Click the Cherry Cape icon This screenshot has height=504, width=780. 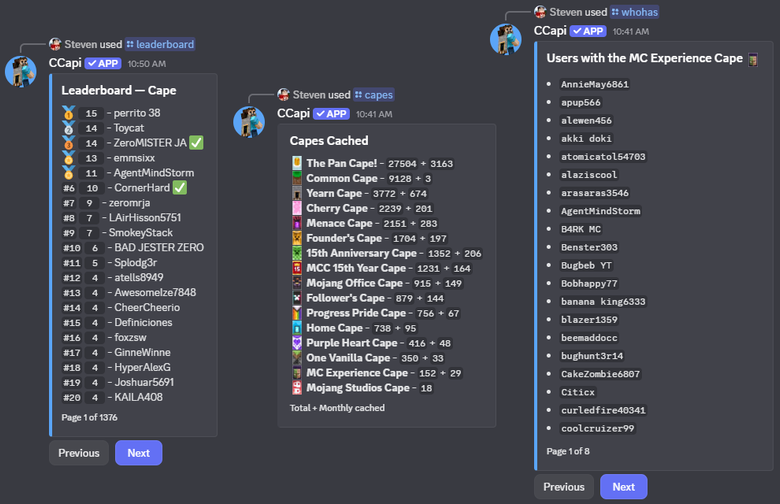click(297, 208)
